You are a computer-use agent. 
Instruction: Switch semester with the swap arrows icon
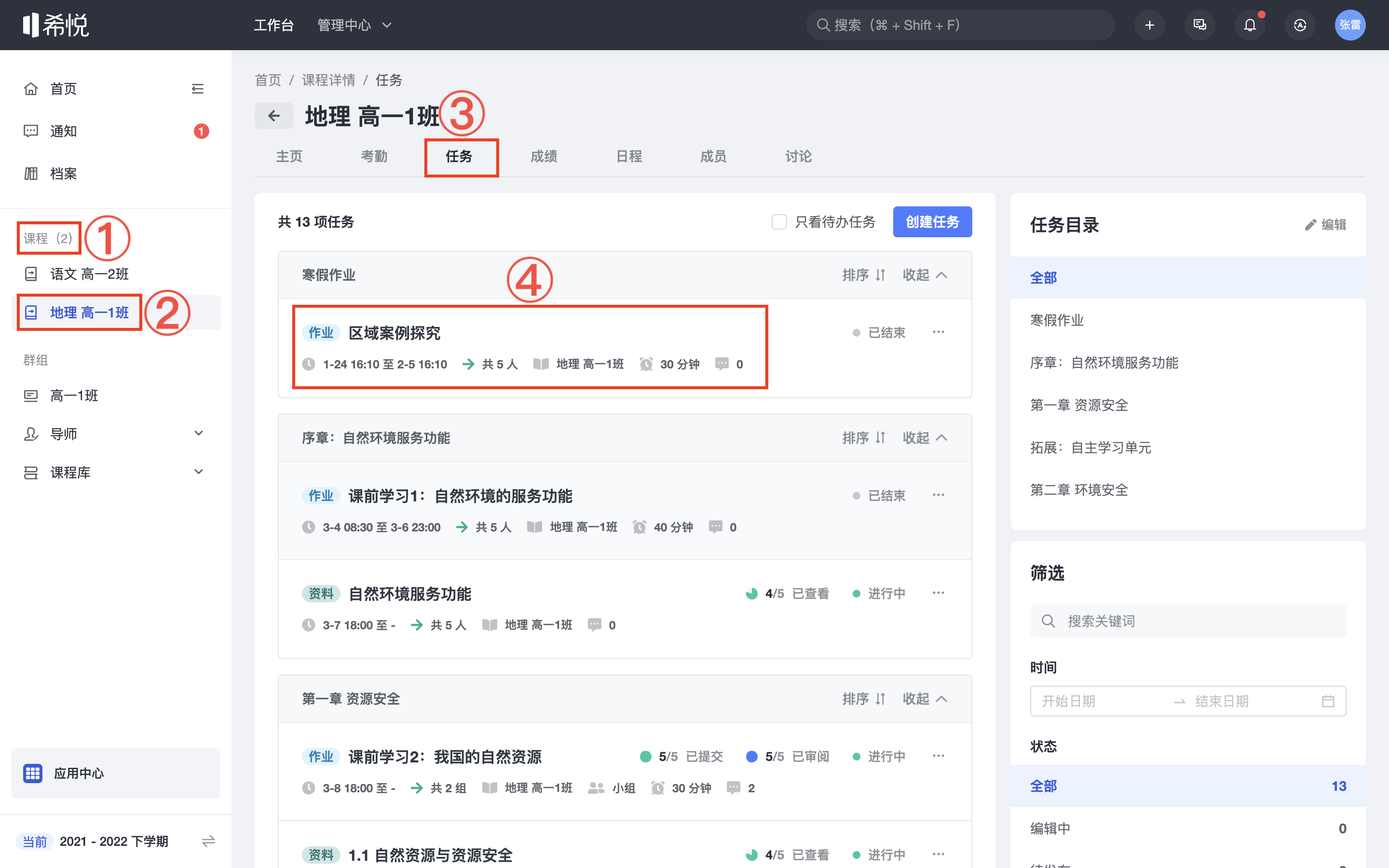point(208,841)
